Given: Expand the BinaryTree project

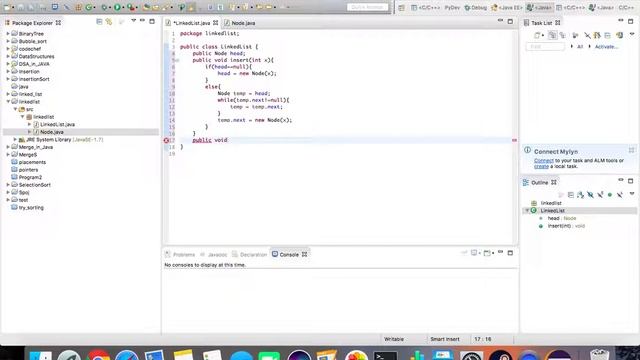Looking at the screenshot, I should 8,34.
